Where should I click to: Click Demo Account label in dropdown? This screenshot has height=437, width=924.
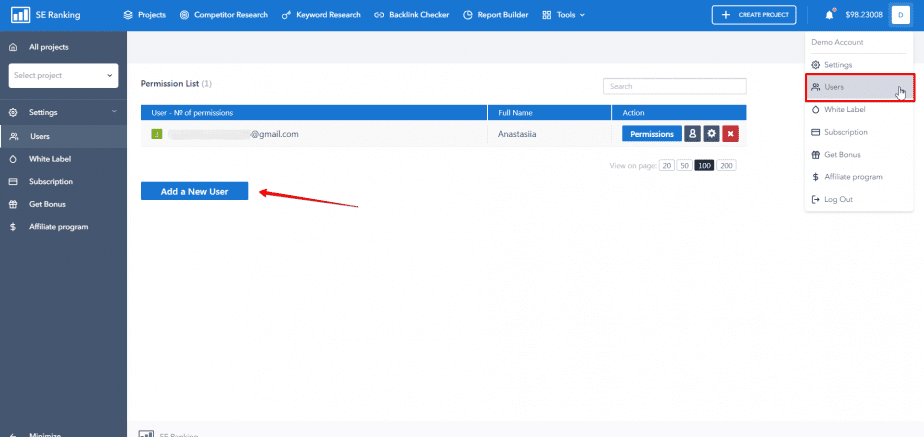pos(837,42)
